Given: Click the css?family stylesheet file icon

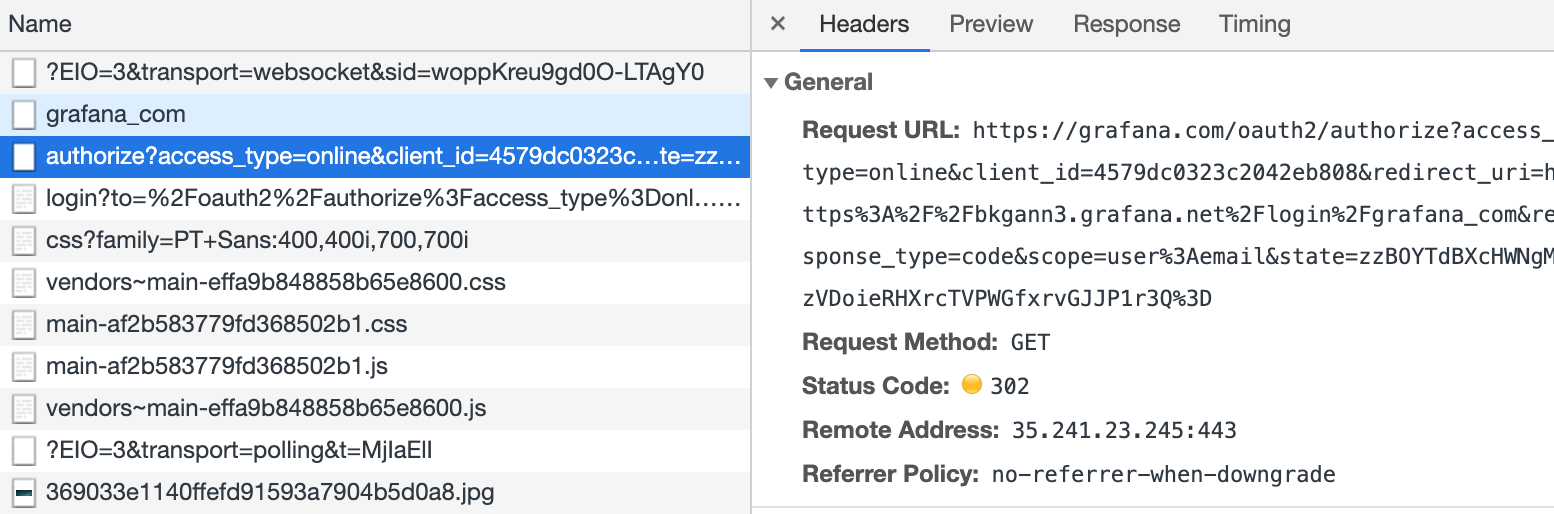Looking at the screenshot, I should click(x=24, y=241).
